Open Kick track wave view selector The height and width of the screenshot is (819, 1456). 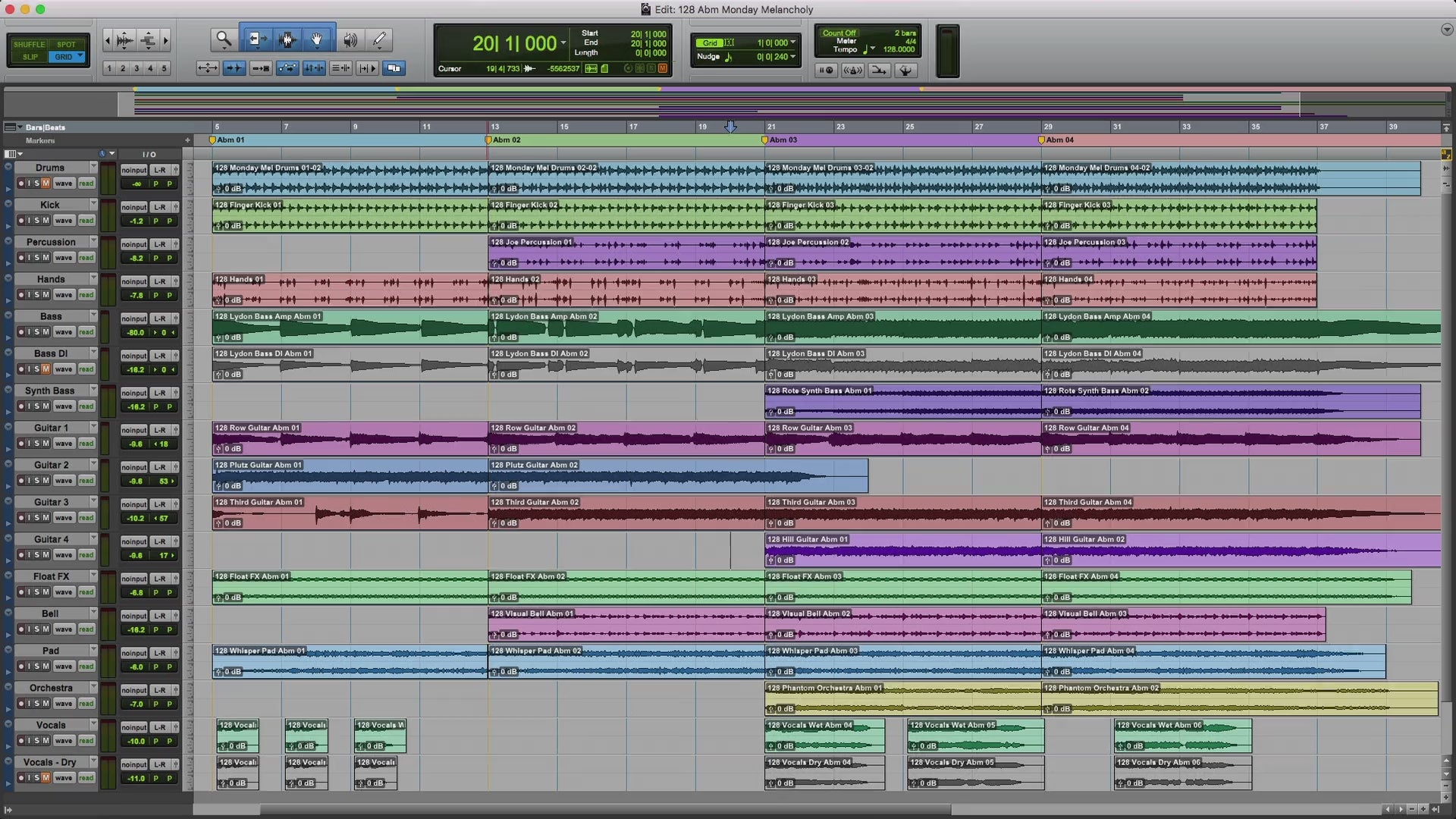tap(64, 221)
